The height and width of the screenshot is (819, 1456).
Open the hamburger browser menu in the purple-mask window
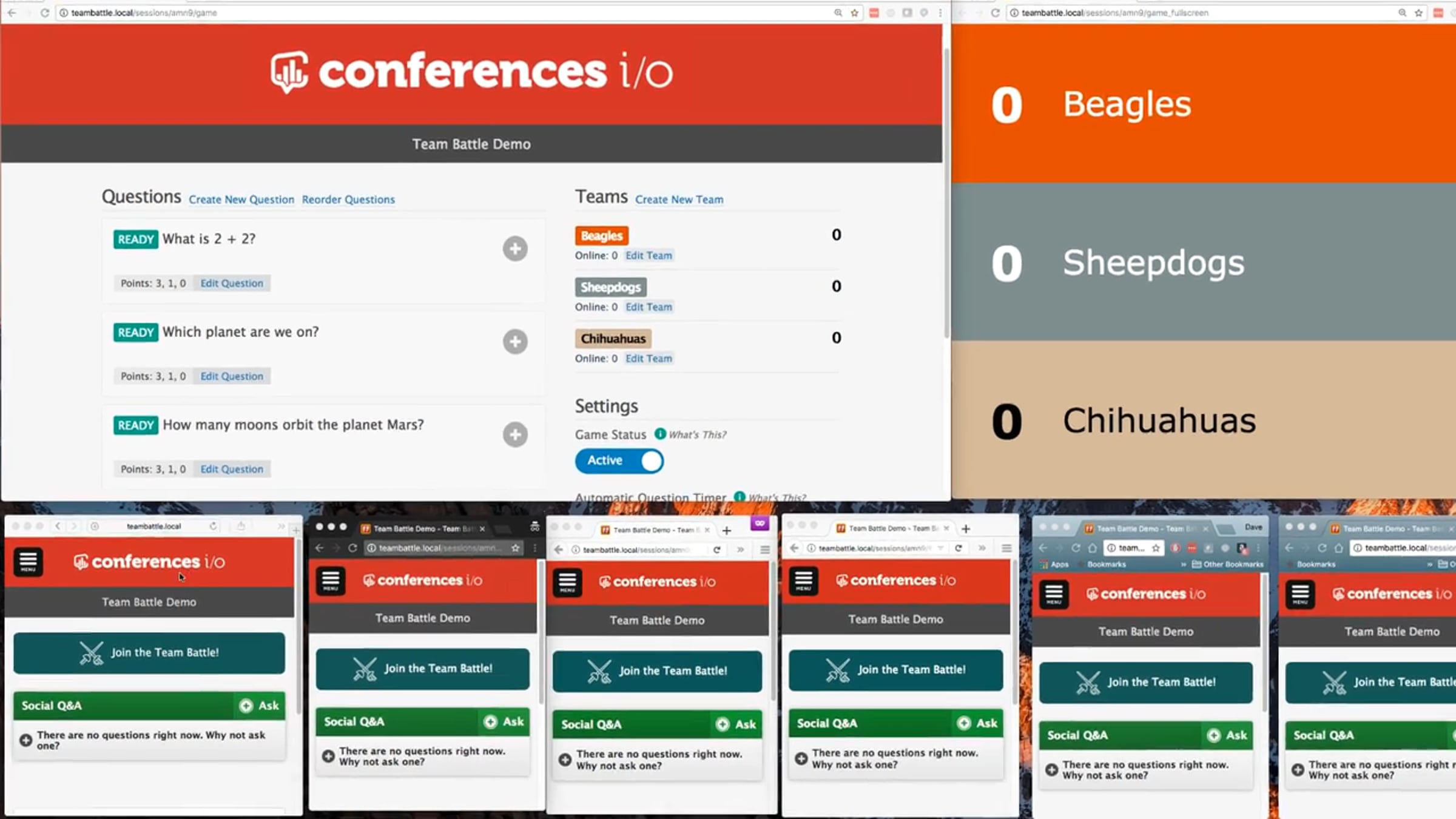tap(765, 550)
